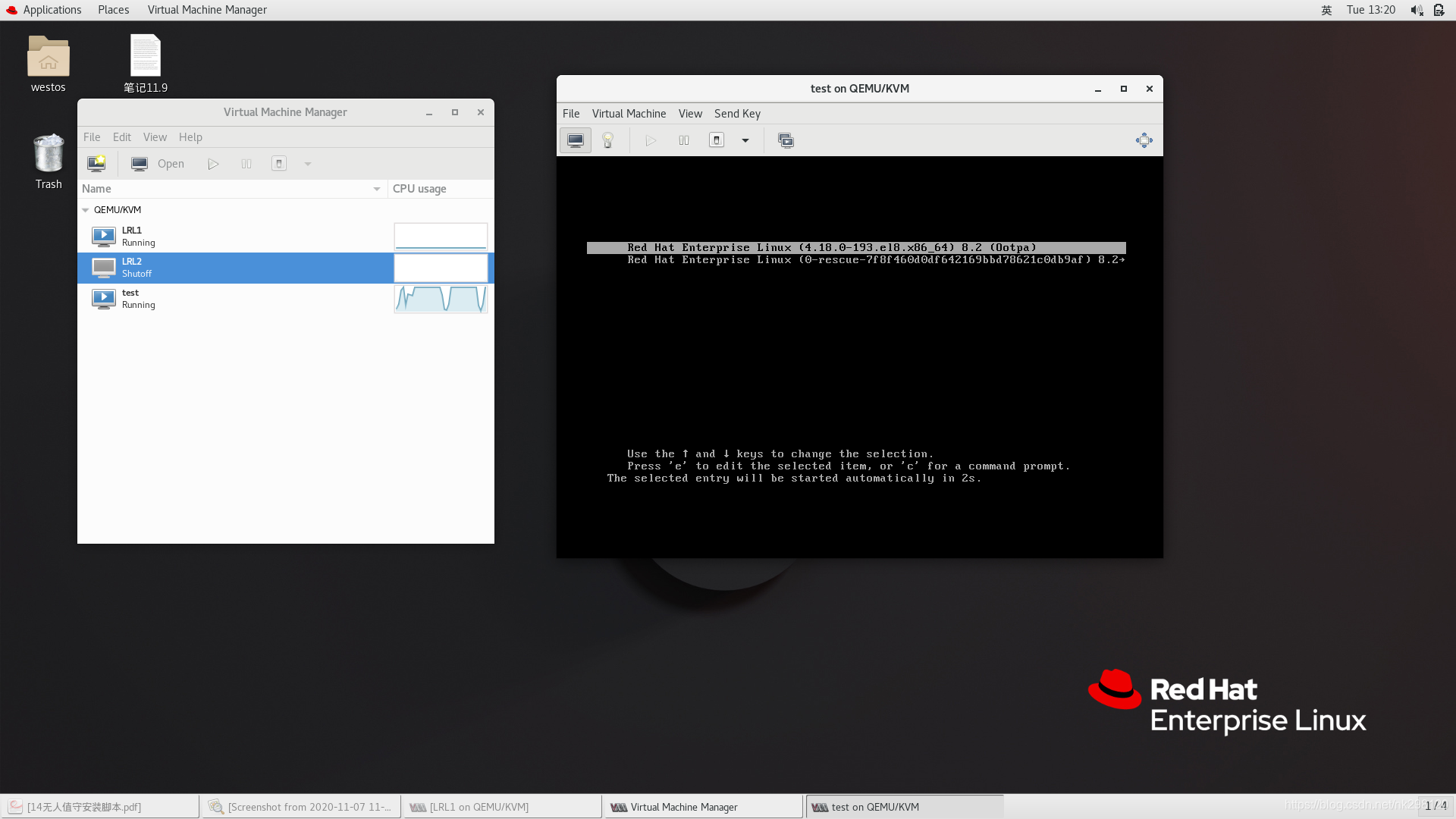Click the Shut Down icon in Virtual Machine Manager toolbar

pos(279,164)
